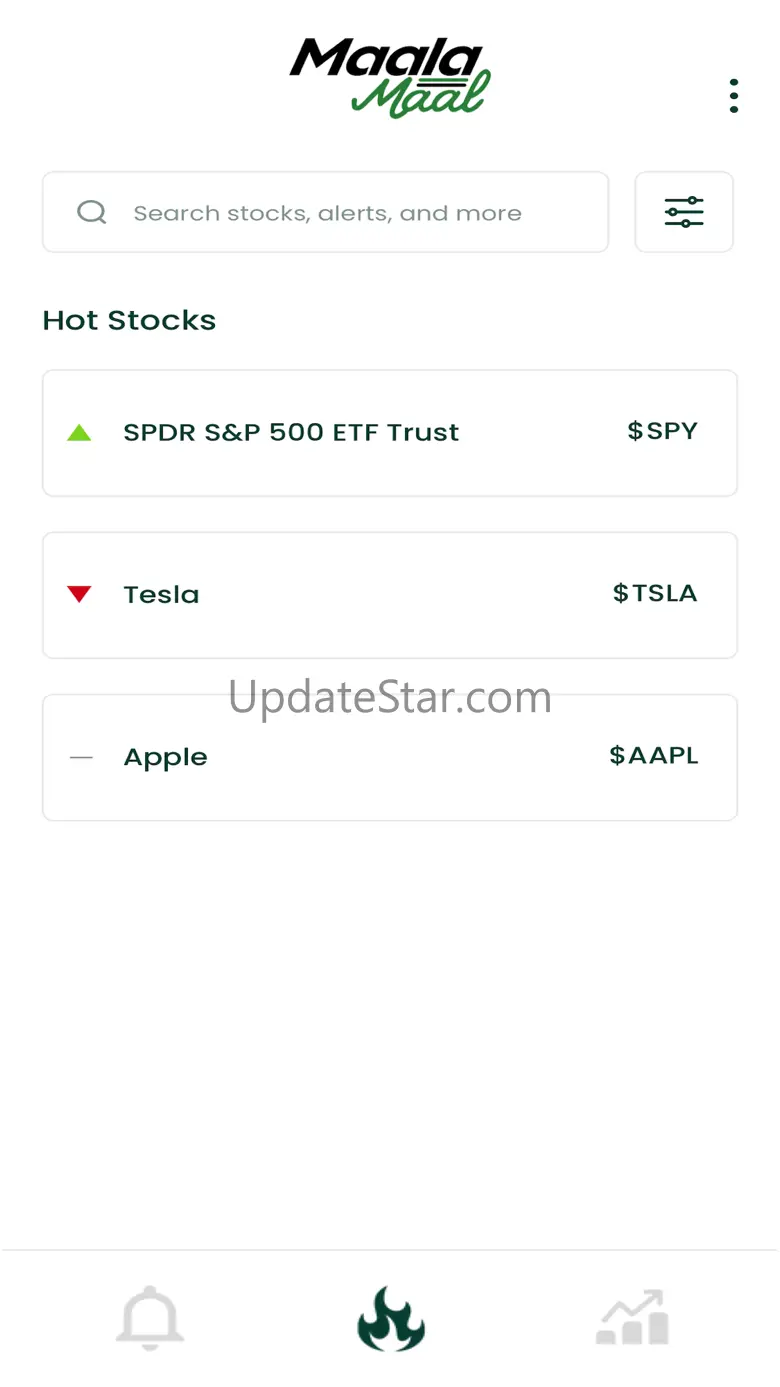
Task: Tap the $SPY ticker symbol
Action: coord(662,431)
